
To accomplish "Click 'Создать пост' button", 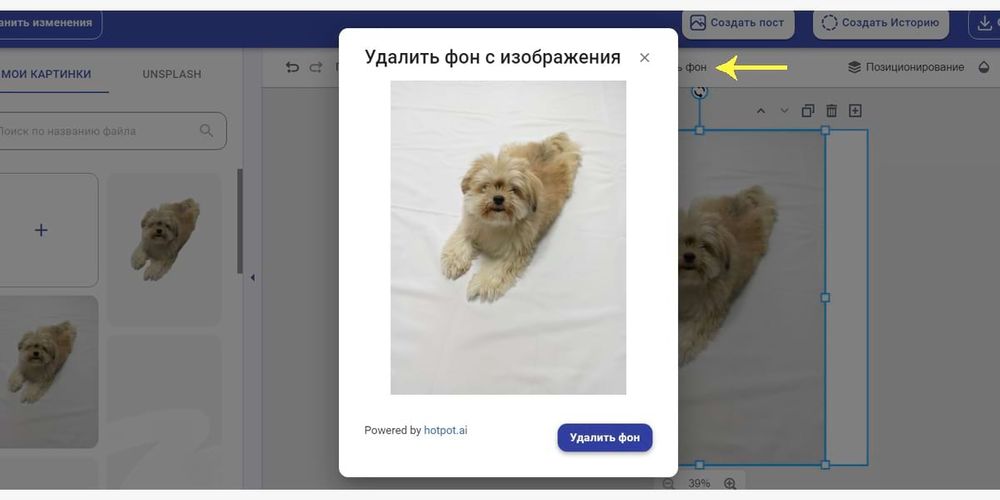I will (x=738, y=23).
